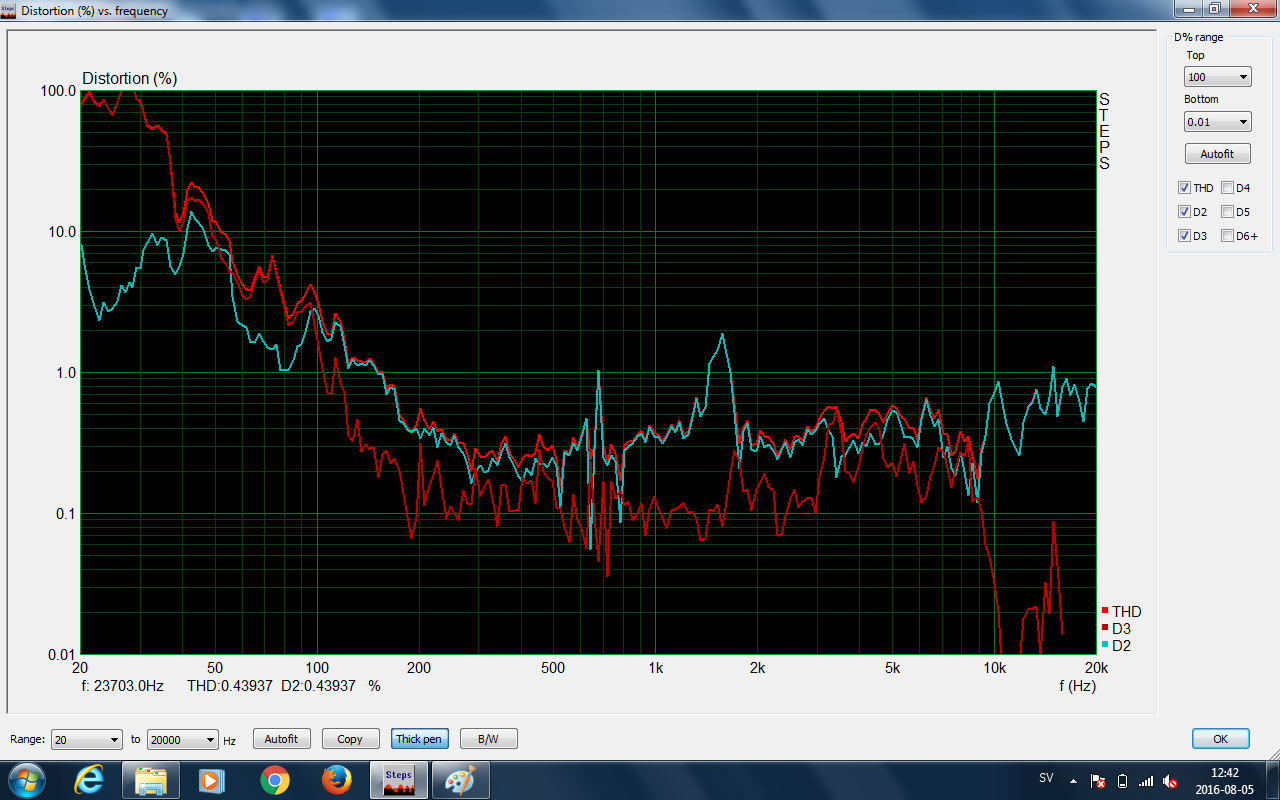Enable the D6+ checkbox

click(1227, 236)
